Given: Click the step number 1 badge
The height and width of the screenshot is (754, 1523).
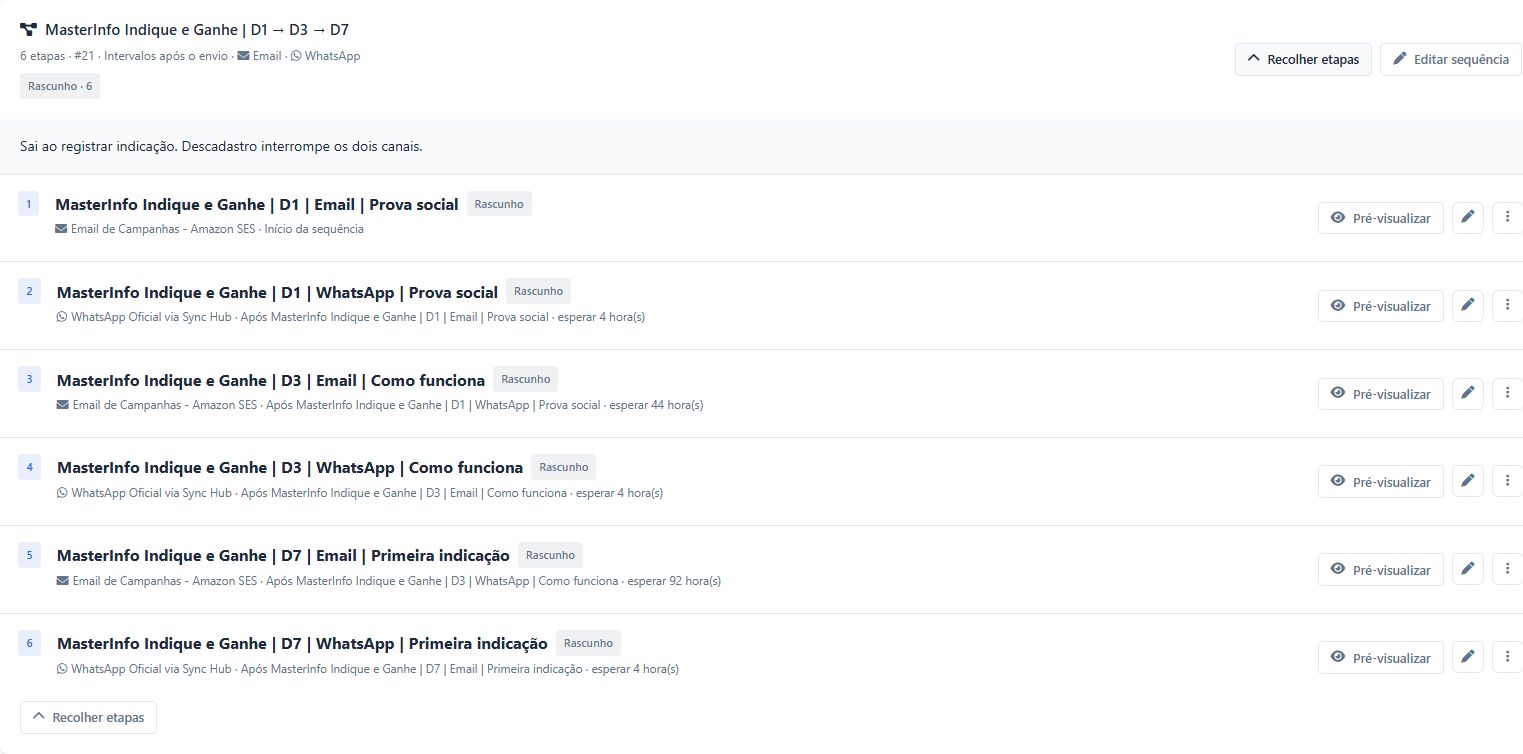Looking at the screenshot, I should (x=29, y=204).
